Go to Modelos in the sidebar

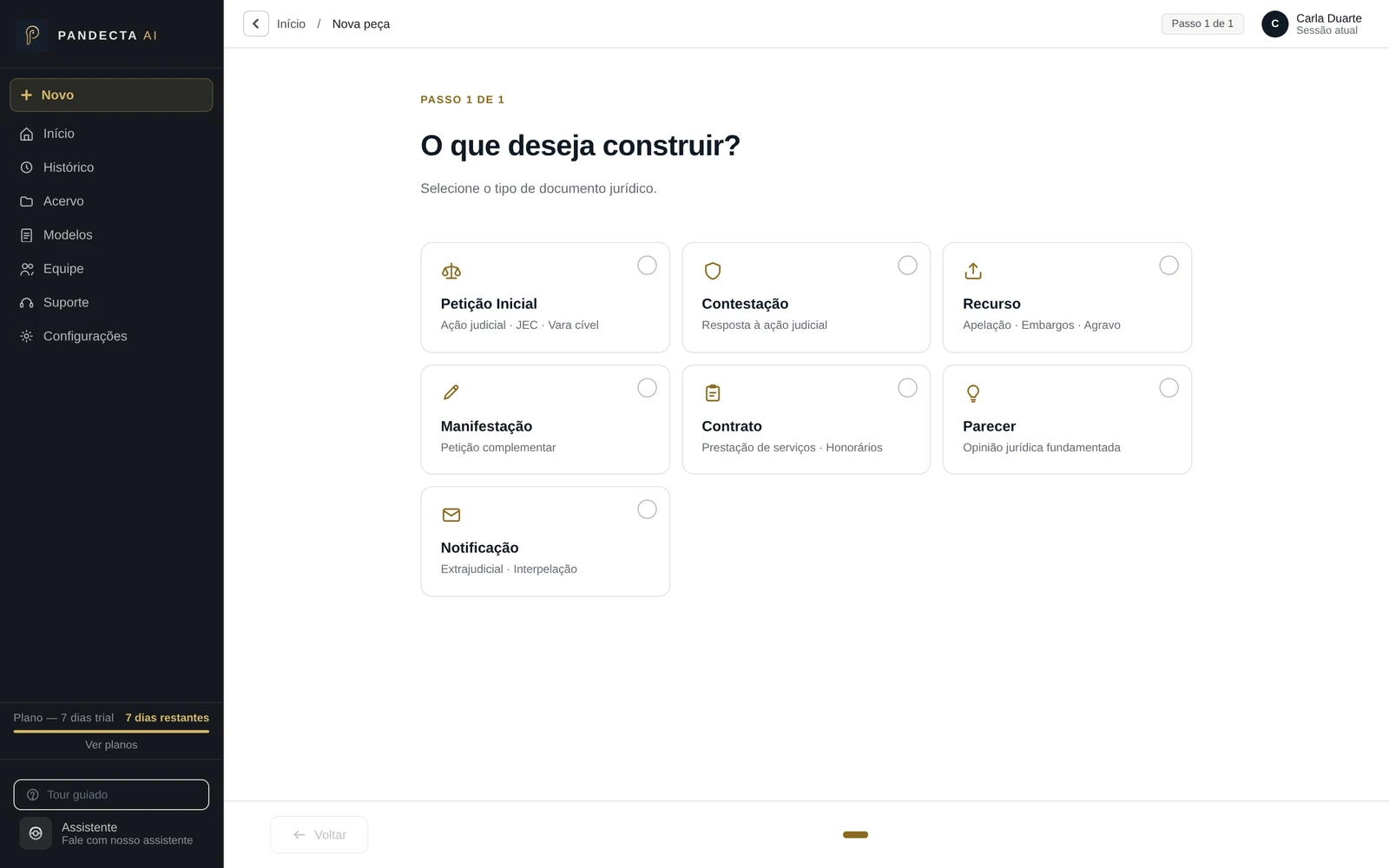click(111, 235)
